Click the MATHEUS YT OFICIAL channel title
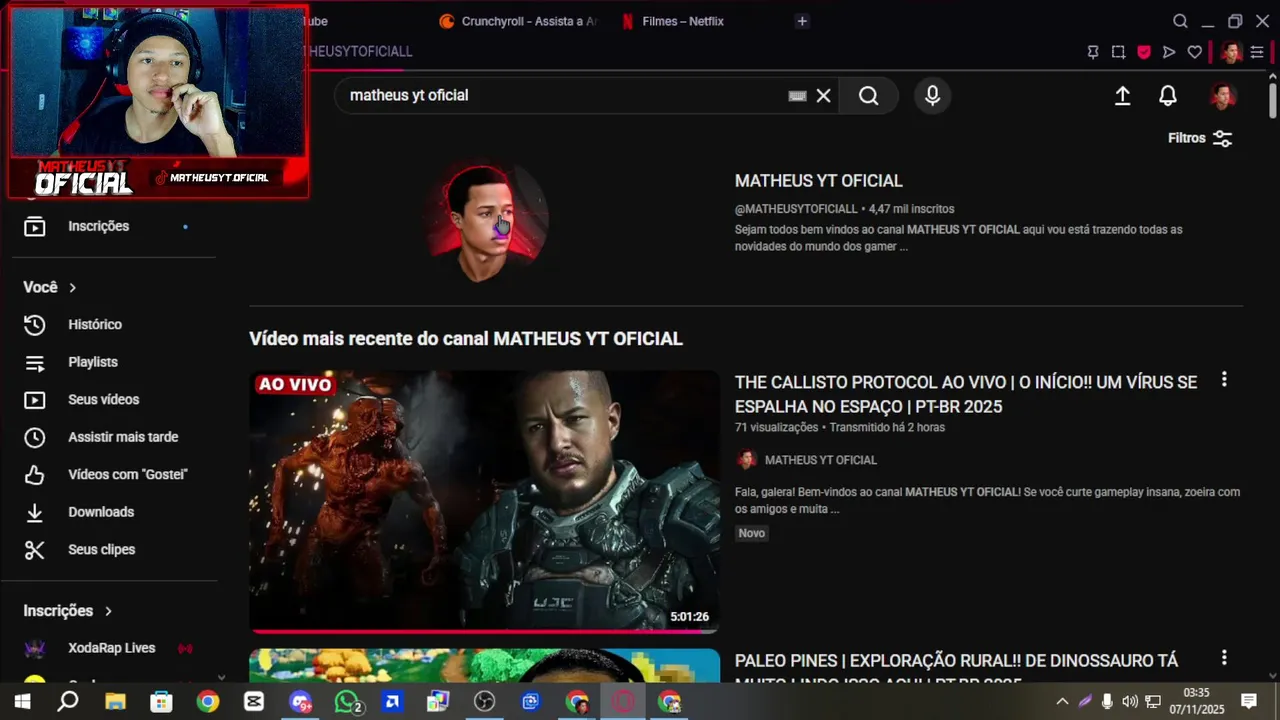1280x720 pixels. [x=819, y=181]
